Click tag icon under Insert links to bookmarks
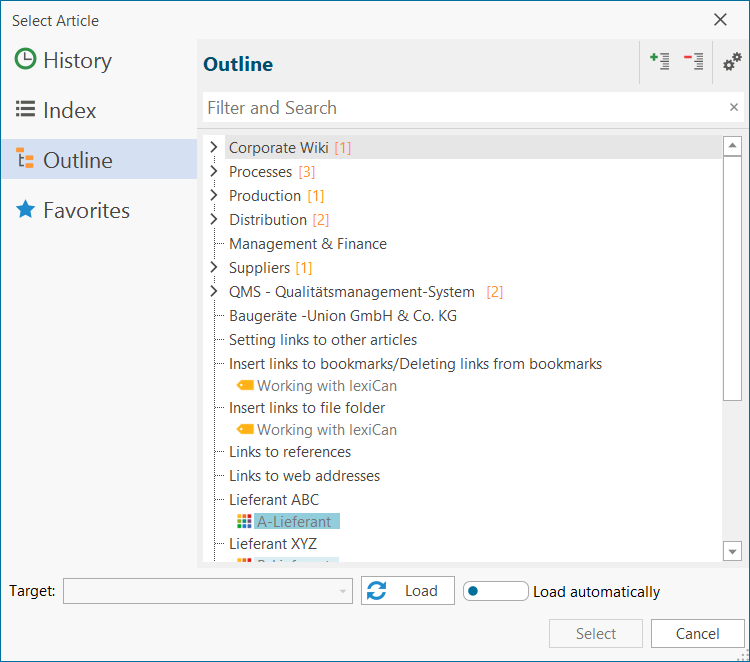The image size is (750, 662). coord(244,386)
